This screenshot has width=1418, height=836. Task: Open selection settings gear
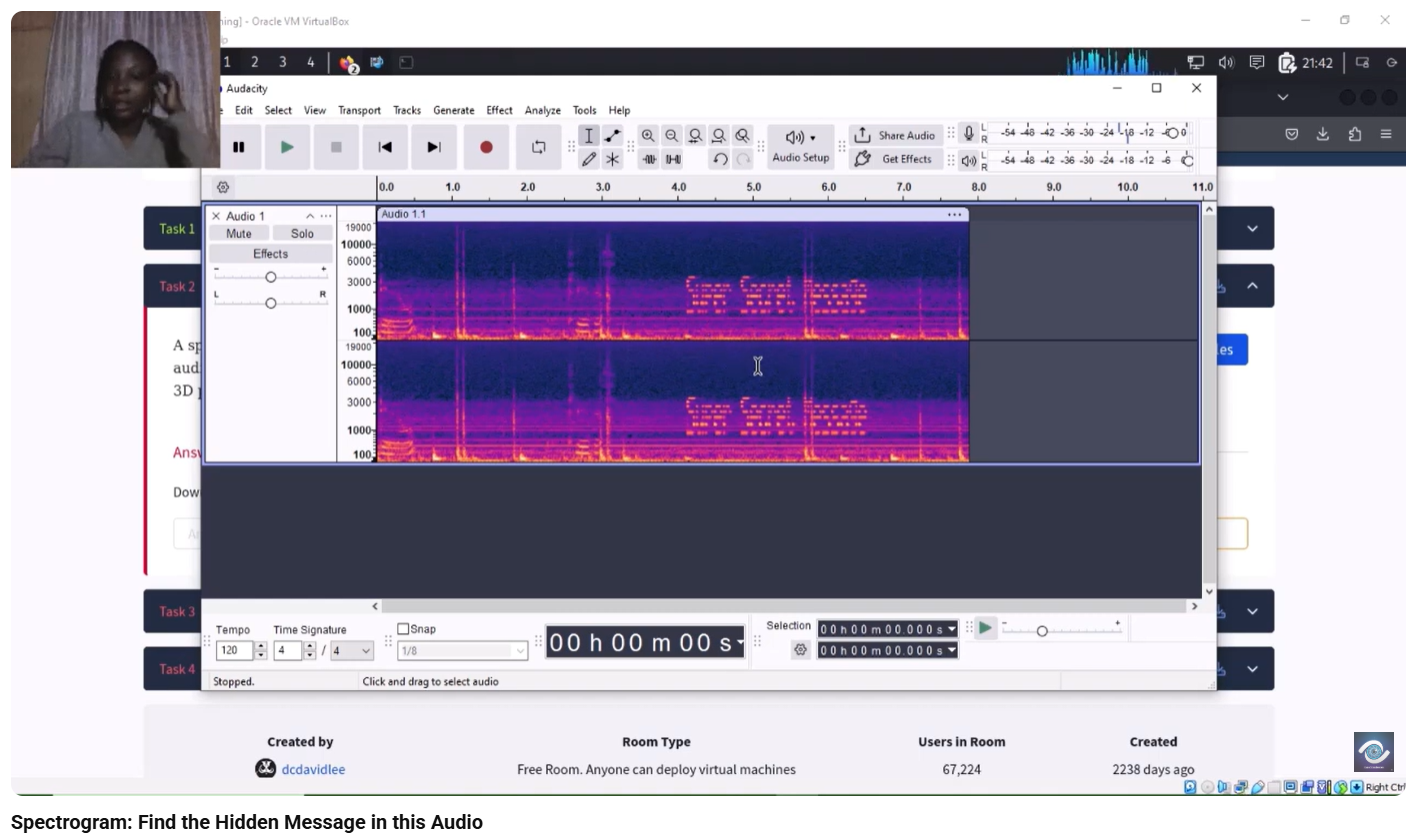click(x=800, y=650)
